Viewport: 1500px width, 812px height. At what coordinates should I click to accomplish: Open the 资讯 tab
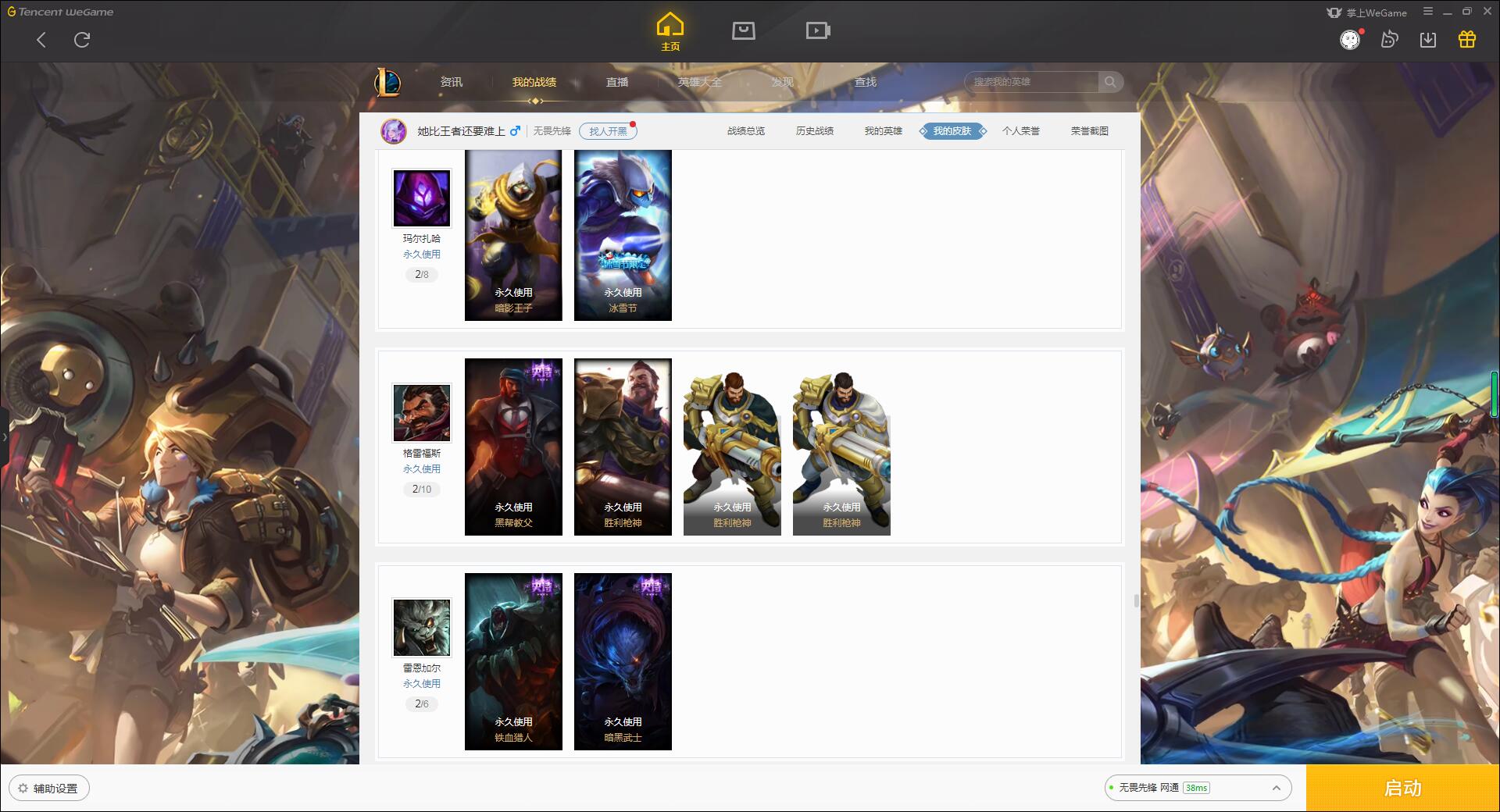[x=452, y=82]
